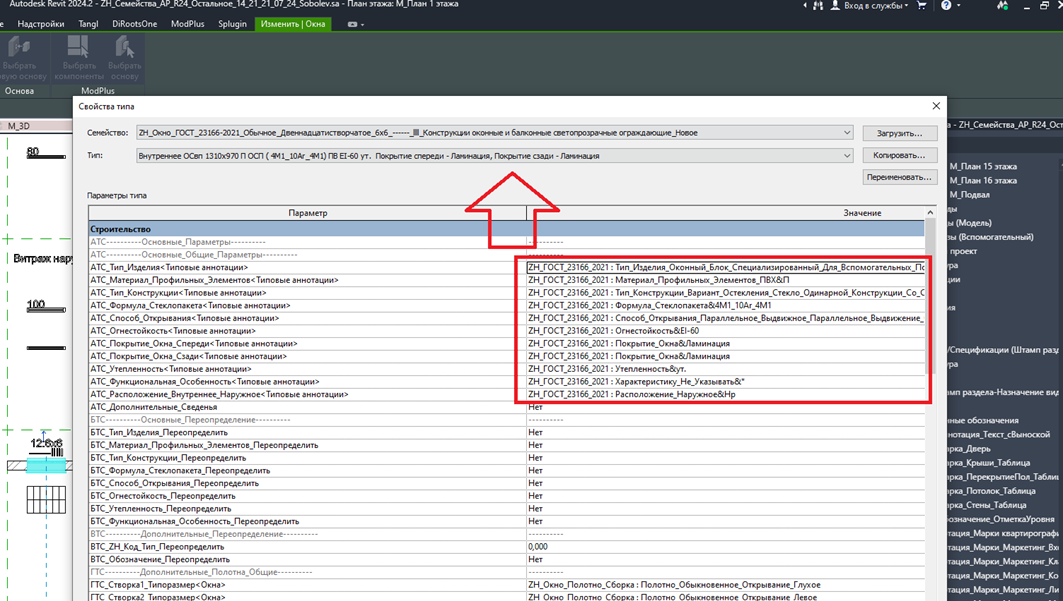
Task: Click the value of АТС_Тип_Изделия parameter
Action: click(x=725, y=268)
